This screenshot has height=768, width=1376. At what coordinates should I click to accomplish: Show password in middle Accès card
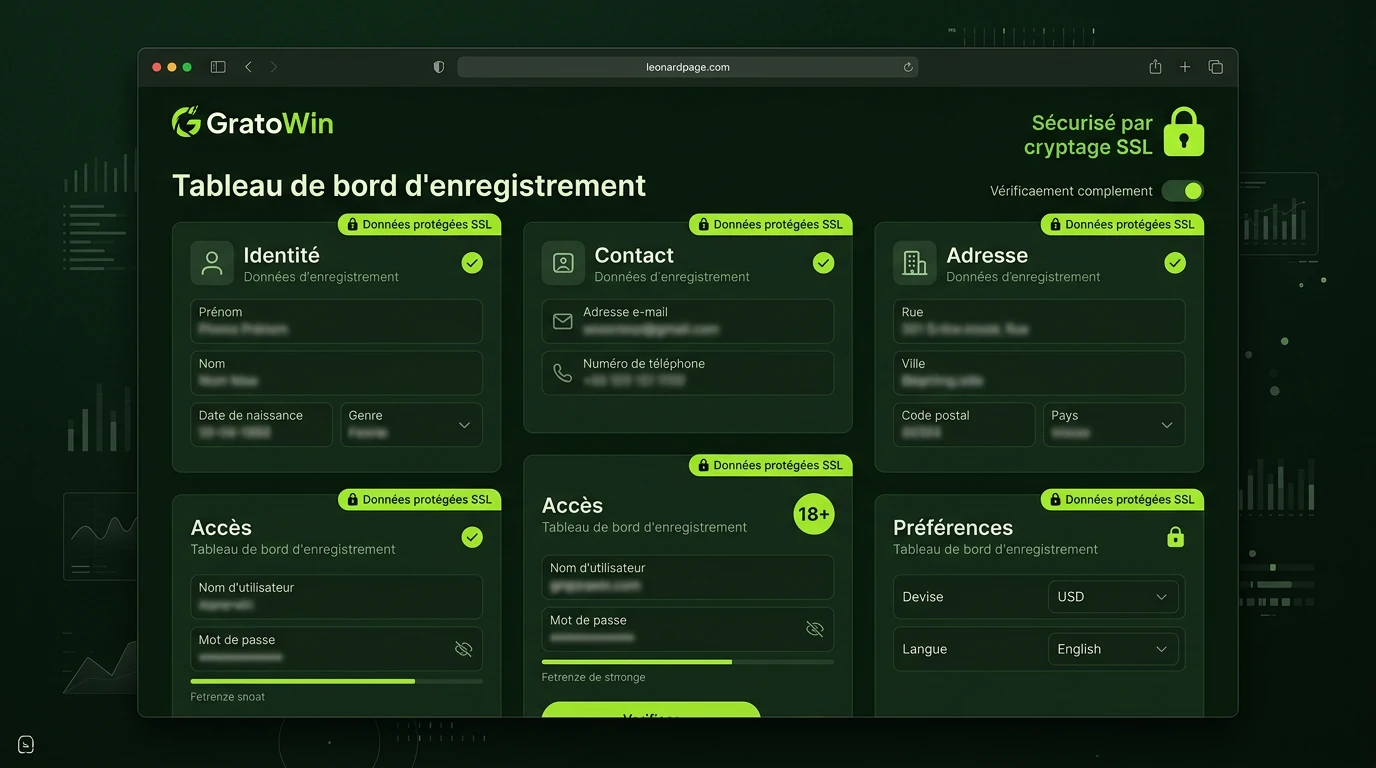coord(815,629)
